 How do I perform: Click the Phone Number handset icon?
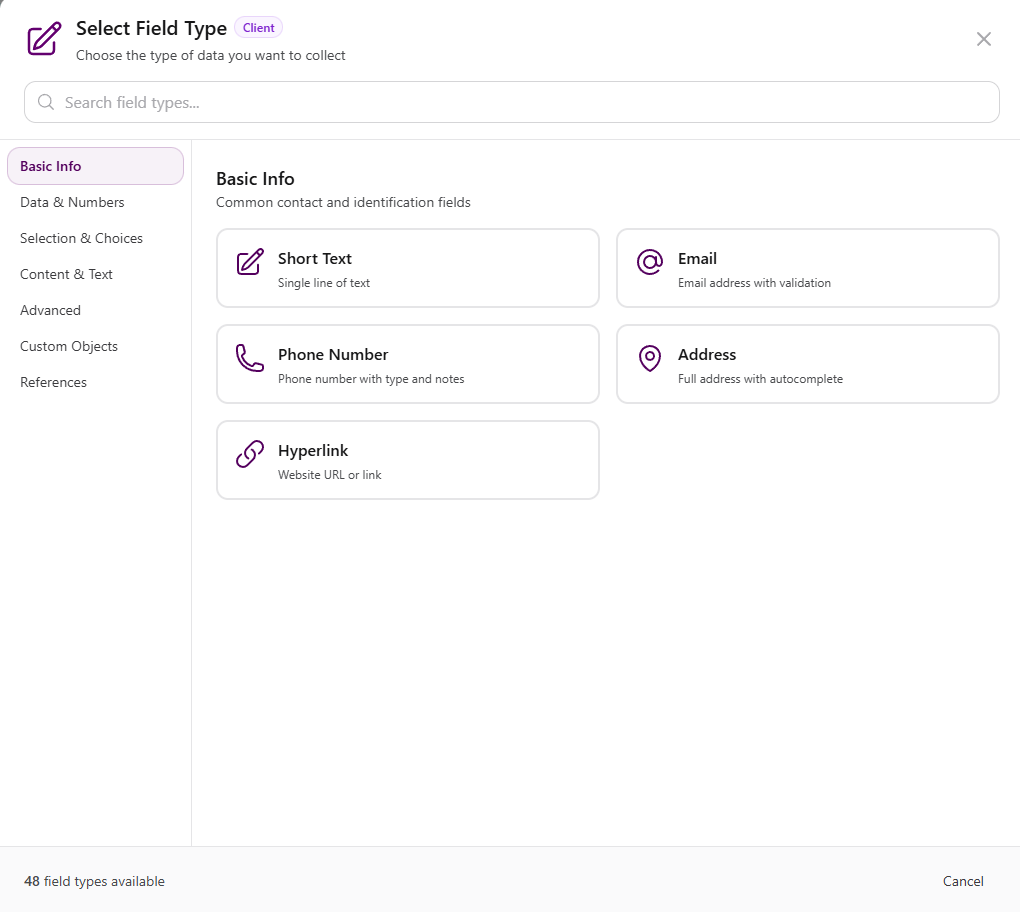[250, 358]
